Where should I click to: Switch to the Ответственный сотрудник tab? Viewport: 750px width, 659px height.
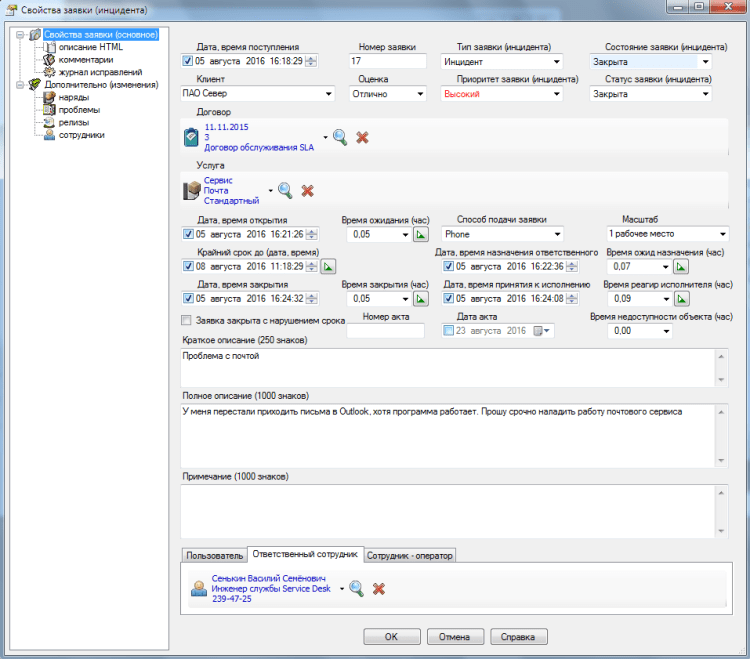(x=305, y=554)
